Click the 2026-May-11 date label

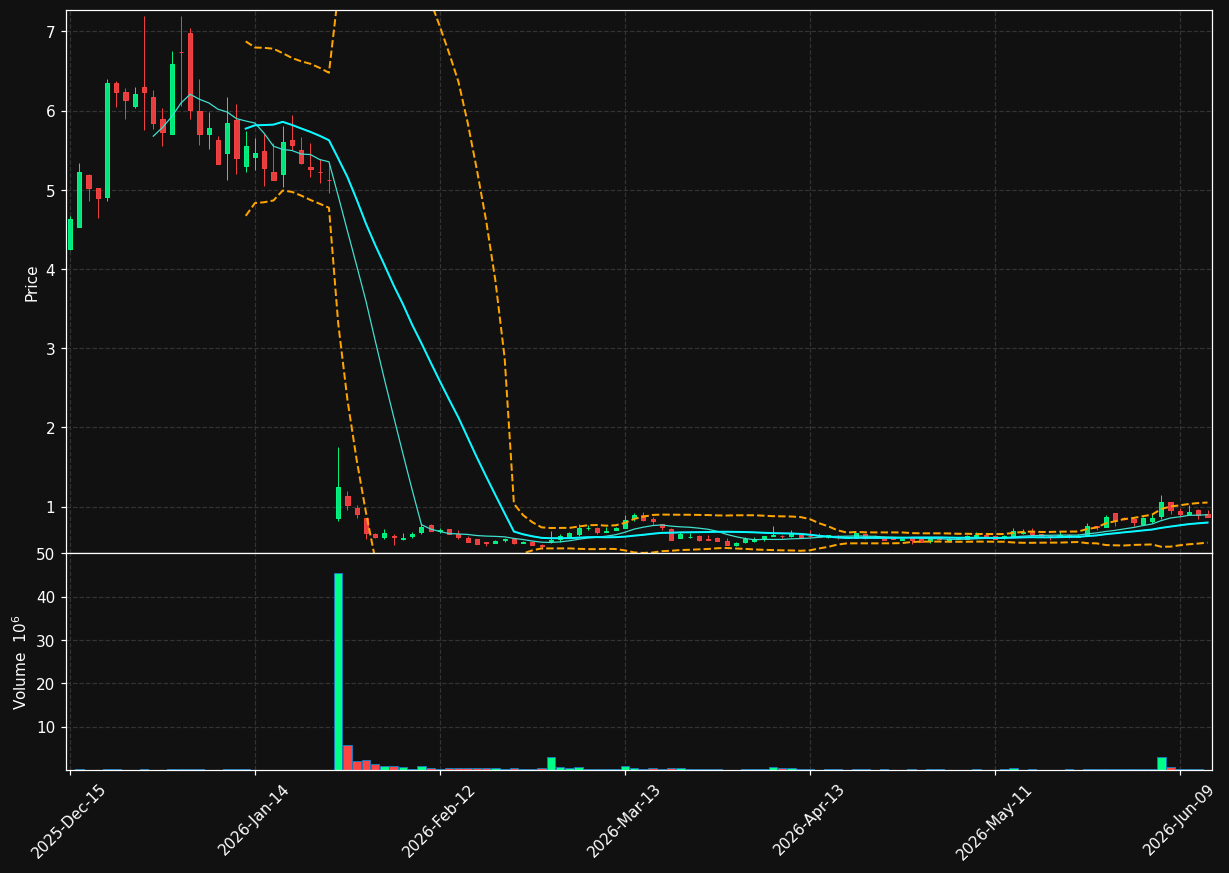click(x=994, y=821)
